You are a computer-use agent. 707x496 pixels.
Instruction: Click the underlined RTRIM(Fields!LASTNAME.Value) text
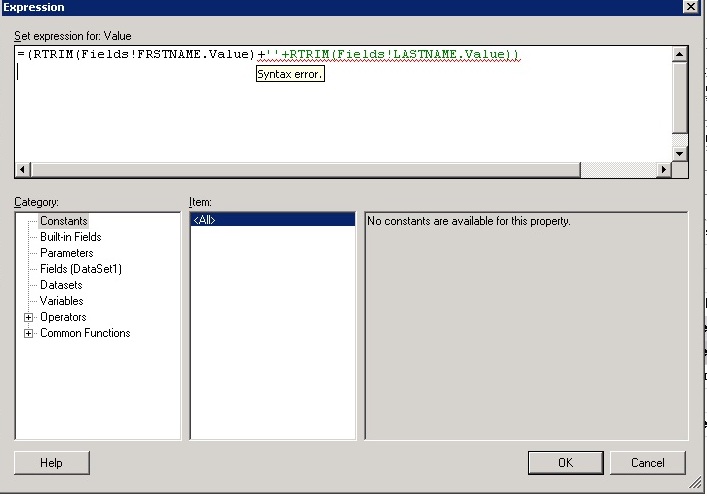404,55
